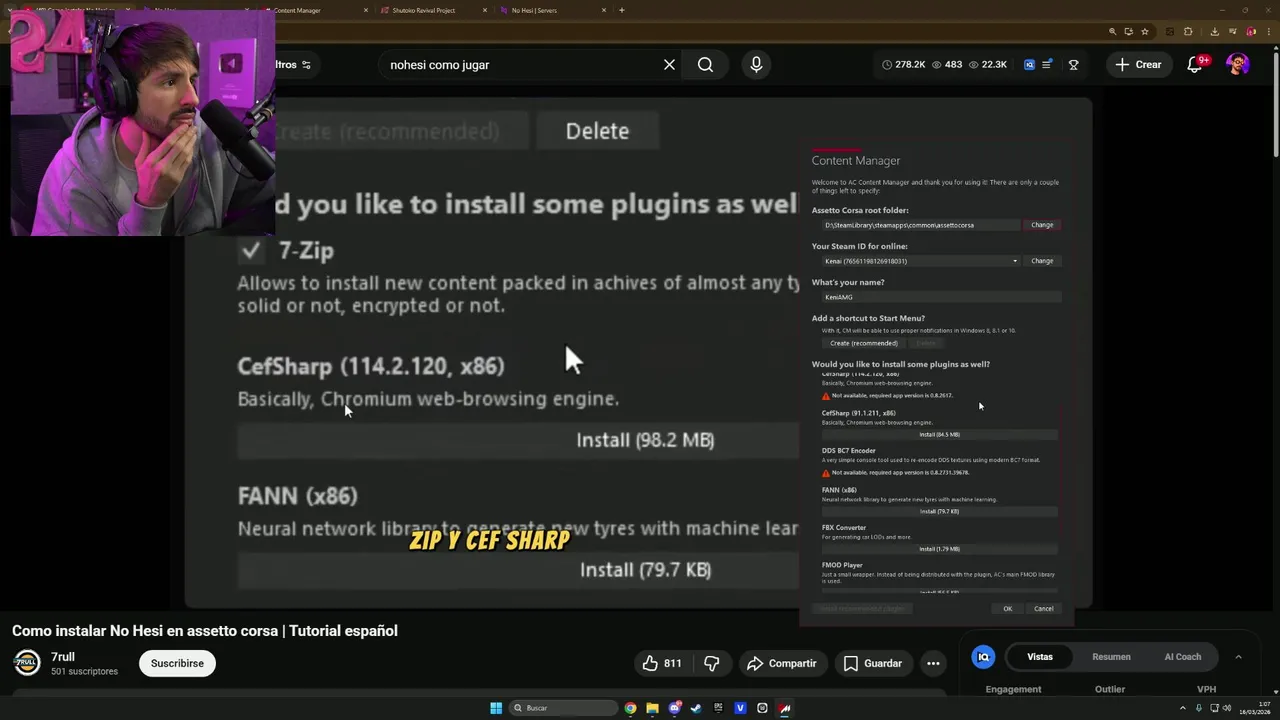Select the Resumen tab in vidIQ
1280x720 pixels.
click(1111, 657)
